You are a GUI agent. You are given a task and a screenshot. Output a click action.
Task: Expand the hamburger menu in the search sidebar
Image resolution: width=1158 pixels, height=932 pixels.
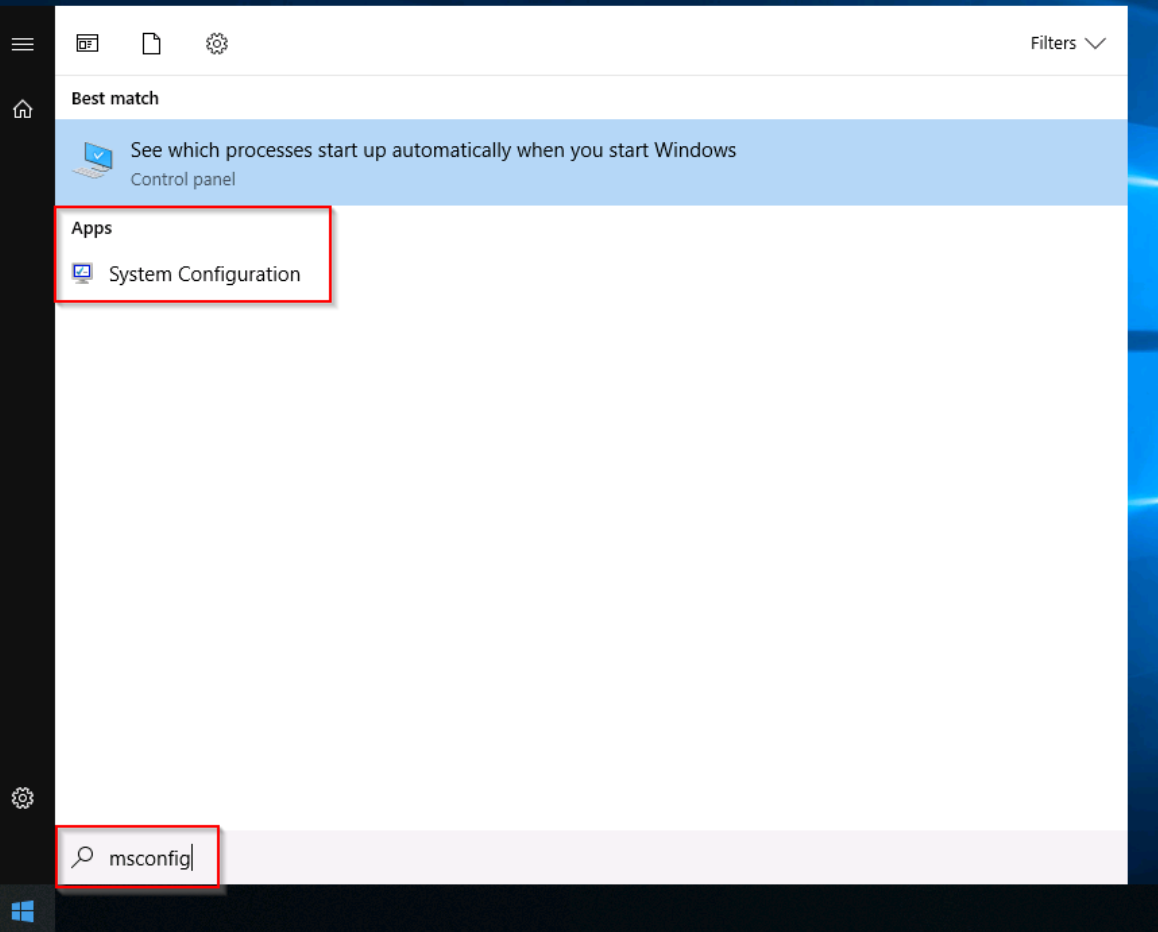[22, 44]
